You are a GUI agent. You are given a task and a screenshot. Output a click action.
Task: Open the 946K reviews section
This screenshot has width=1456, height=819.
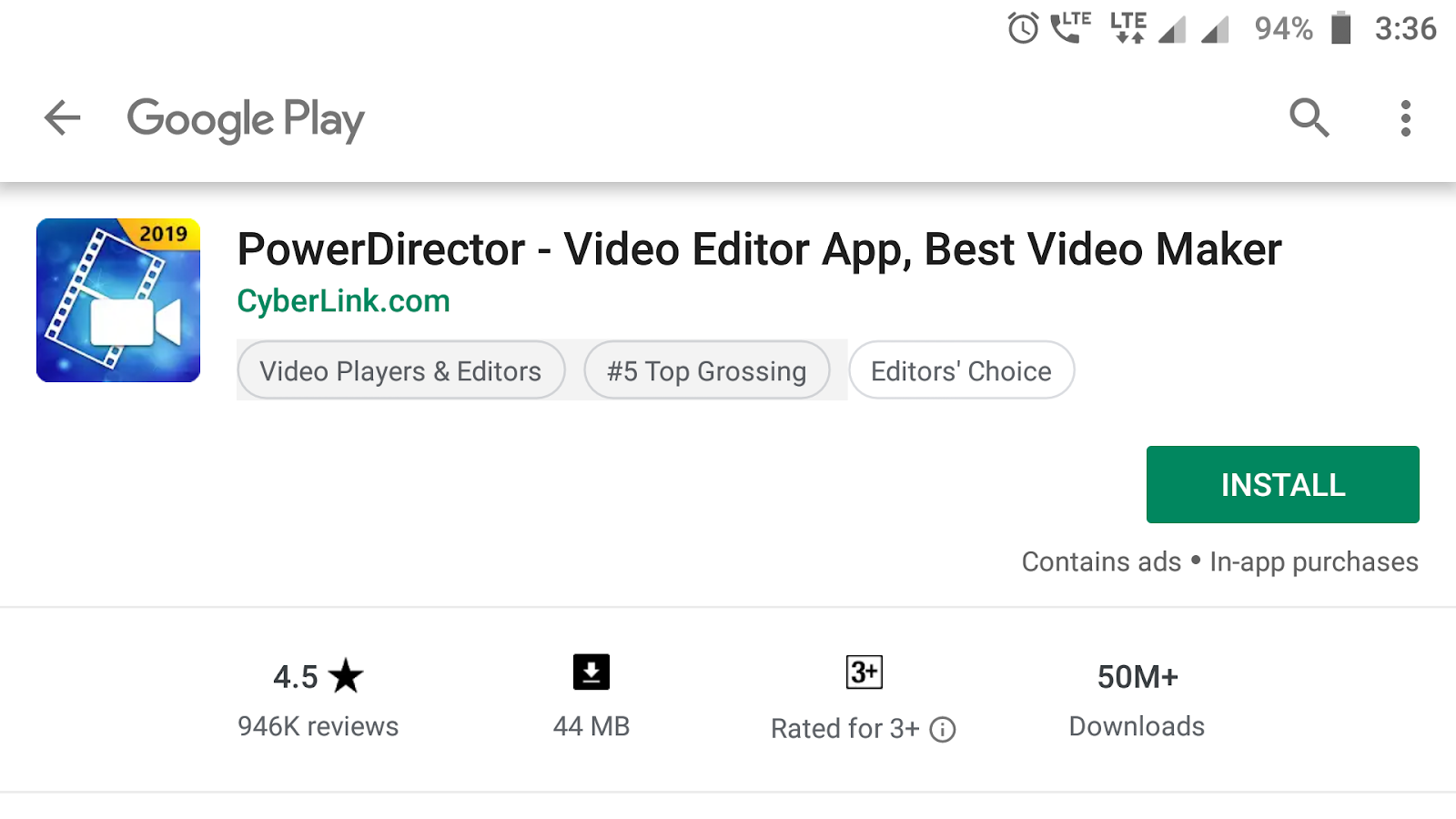(x=318, y=726)
